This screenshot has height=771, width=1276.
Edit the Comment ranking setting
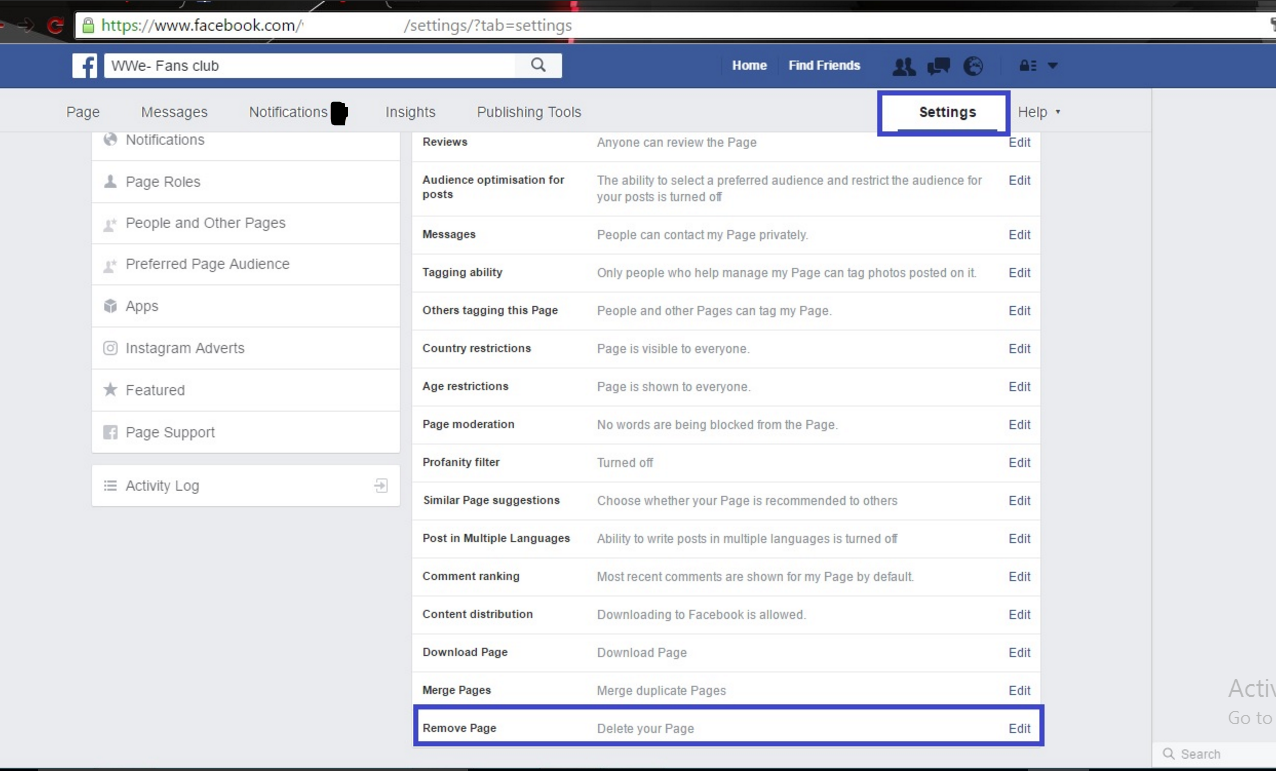click(x=1019, y=576)
